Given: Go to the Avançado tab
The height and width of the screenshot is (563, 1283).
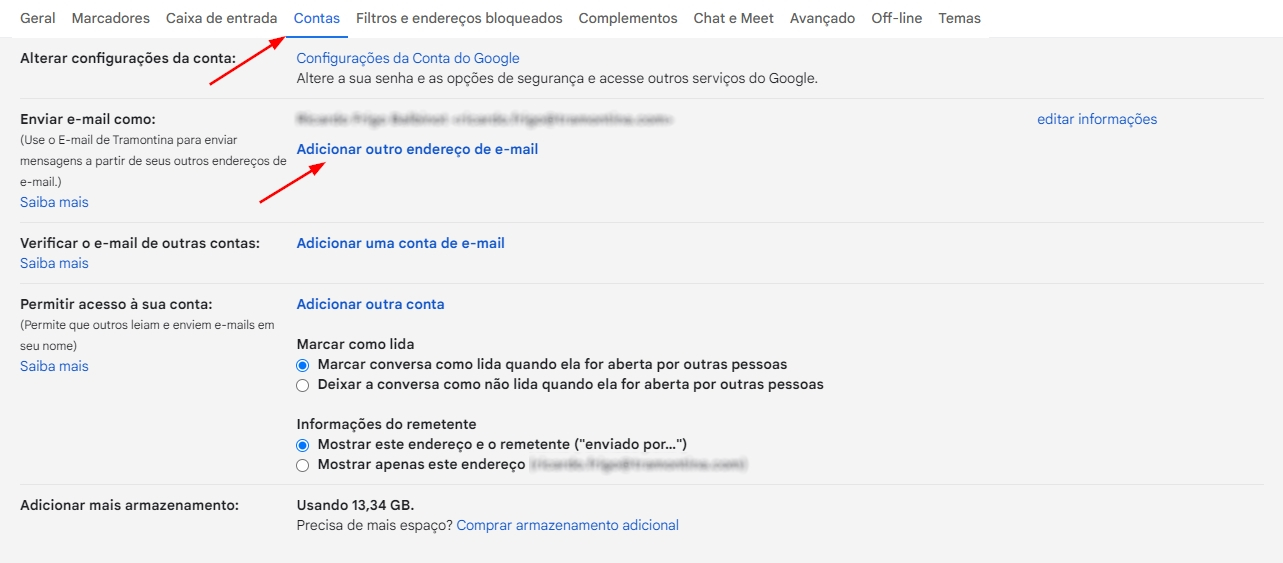Looking at the screenshot, I should (x=822, y=18).
